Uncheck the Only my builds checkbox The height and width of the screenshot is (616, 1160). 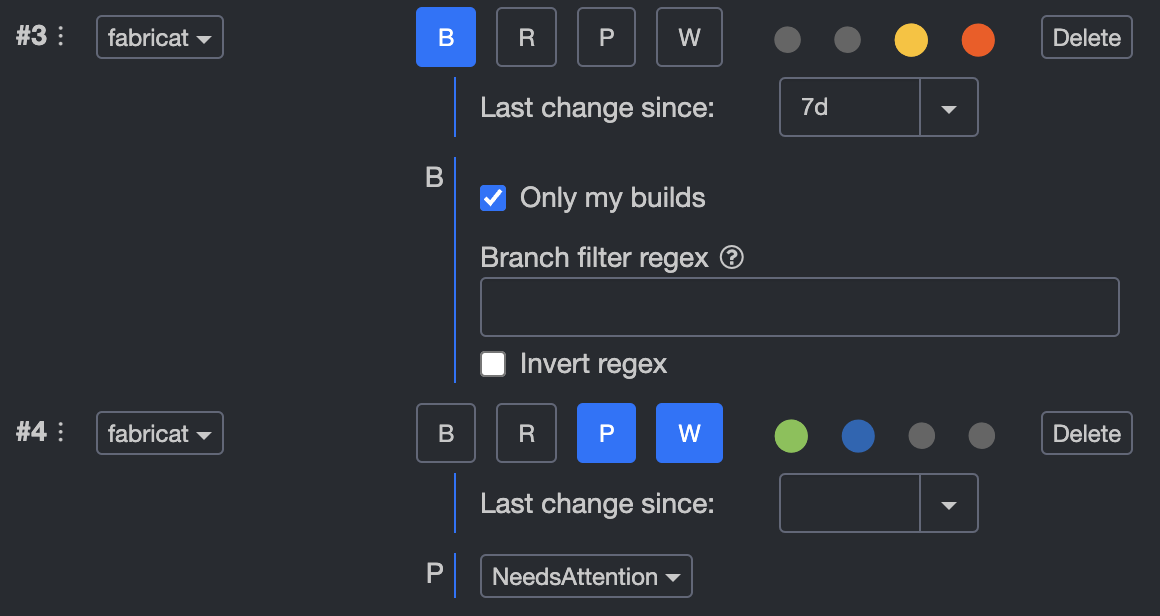493,198
